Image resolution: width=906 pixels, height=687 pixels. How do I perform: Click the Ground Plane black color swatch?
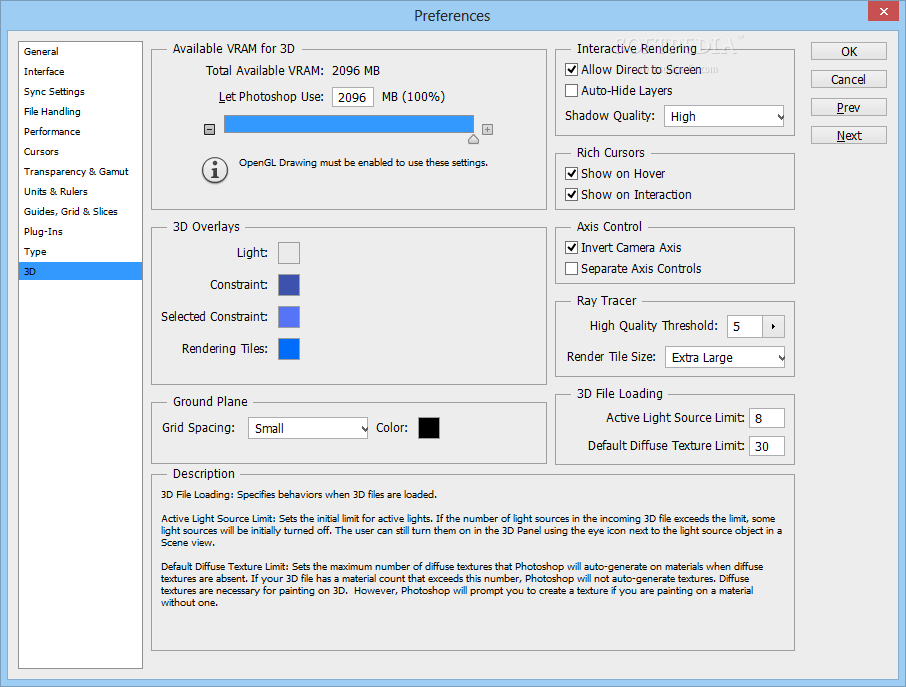click(429, 428)
